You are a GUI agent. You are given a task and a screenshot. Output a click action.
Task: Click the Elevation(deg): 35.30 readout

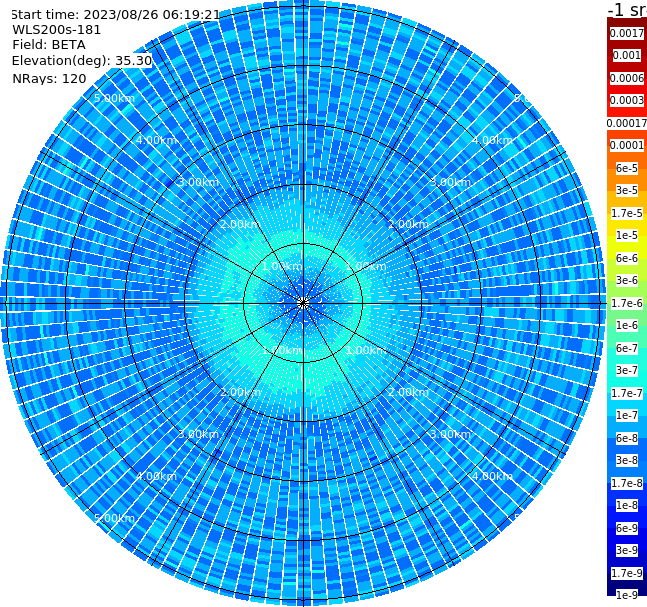[x=82, y=61]
